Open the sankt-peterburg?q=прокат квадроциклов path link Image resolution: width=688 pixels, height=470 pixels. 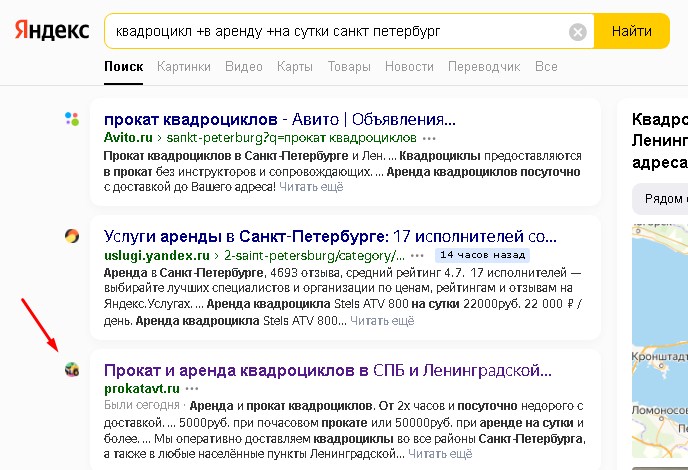click(291, 138)
